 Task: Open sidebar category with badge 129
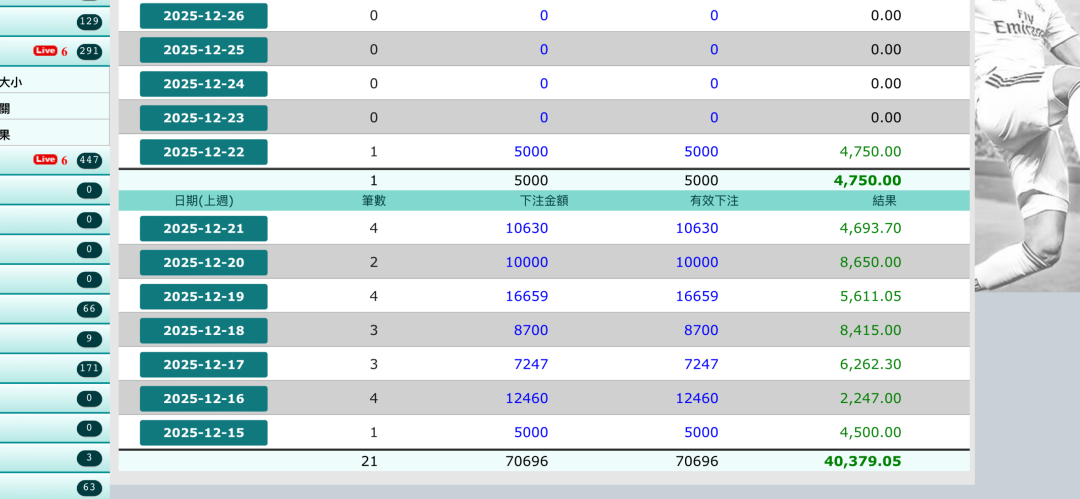click(x=54, y=22)
